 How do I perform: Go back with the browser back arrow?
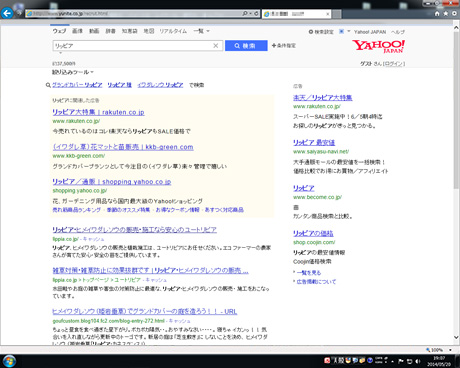pos(7,13)
